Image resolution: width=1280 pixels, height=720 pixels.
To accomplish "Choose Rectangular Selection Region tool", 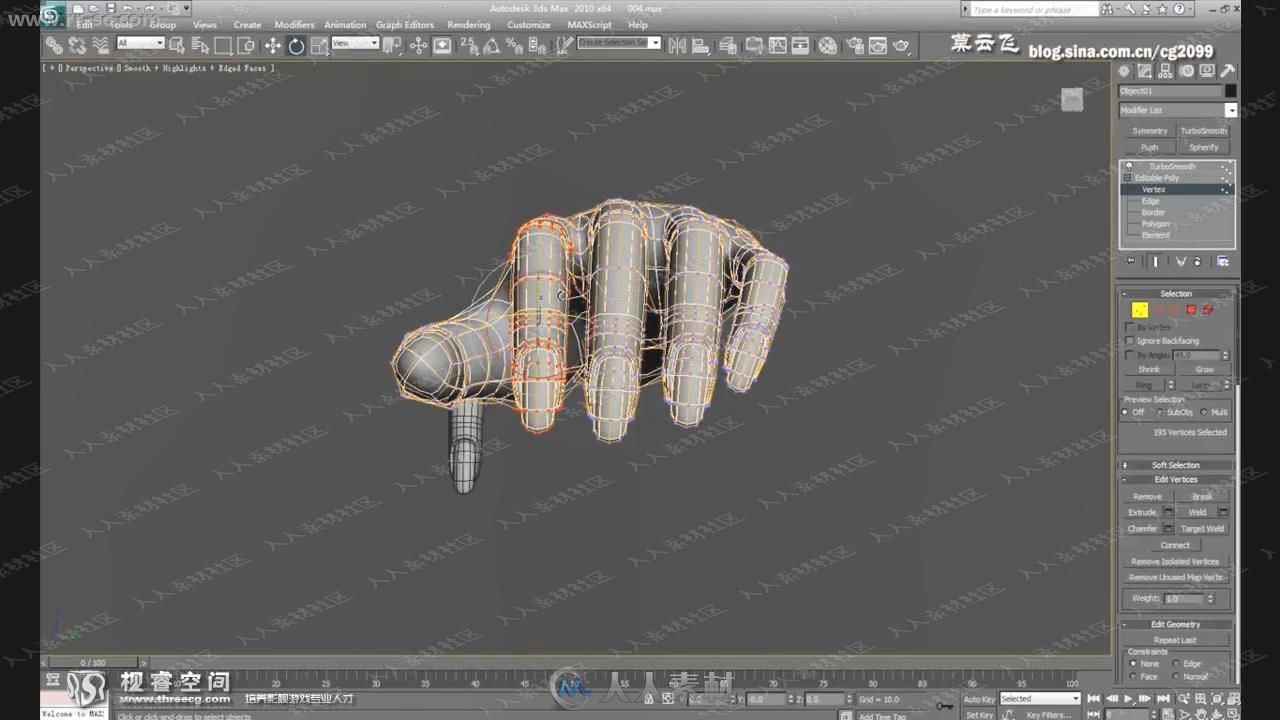I will point(223,45).
